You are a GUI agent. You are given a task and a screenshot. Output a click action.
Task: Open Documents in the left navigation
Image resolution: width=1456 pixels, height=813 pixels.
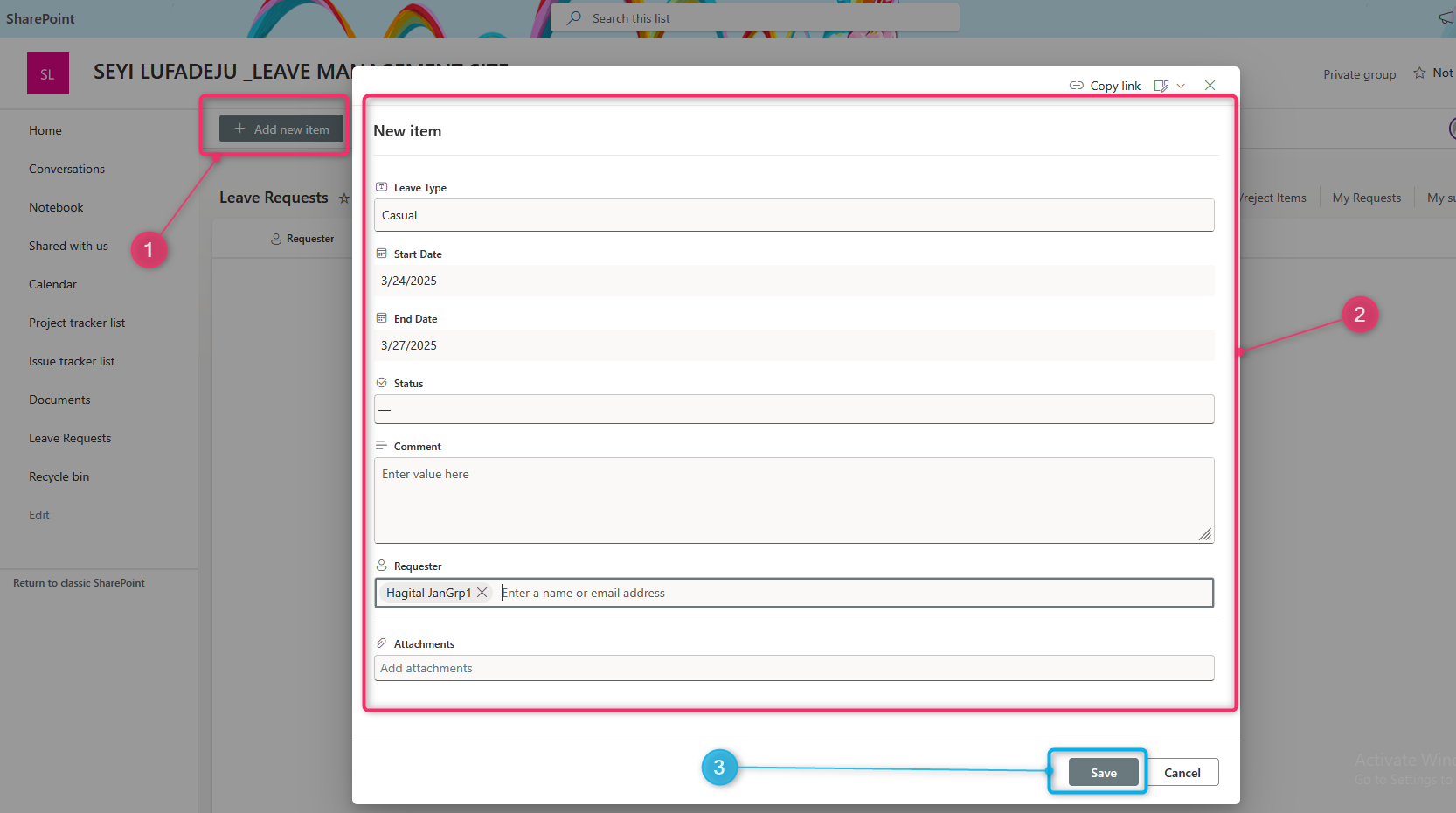click(59, 400)
